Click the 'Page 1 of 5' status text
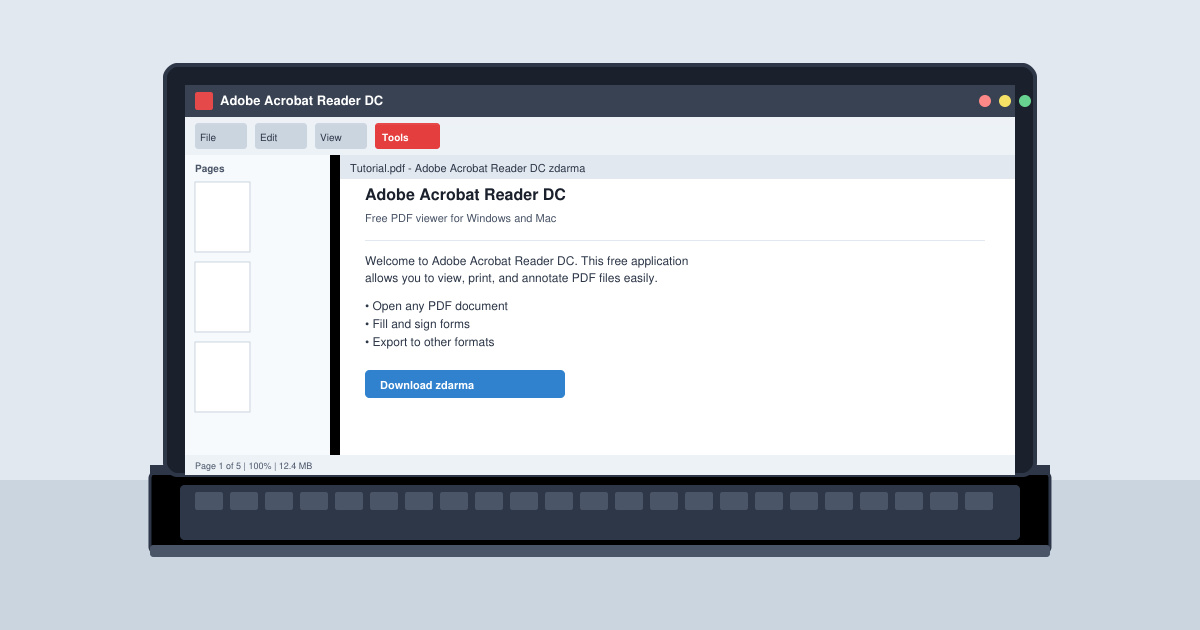The image size is (1200, 630). 219,466
